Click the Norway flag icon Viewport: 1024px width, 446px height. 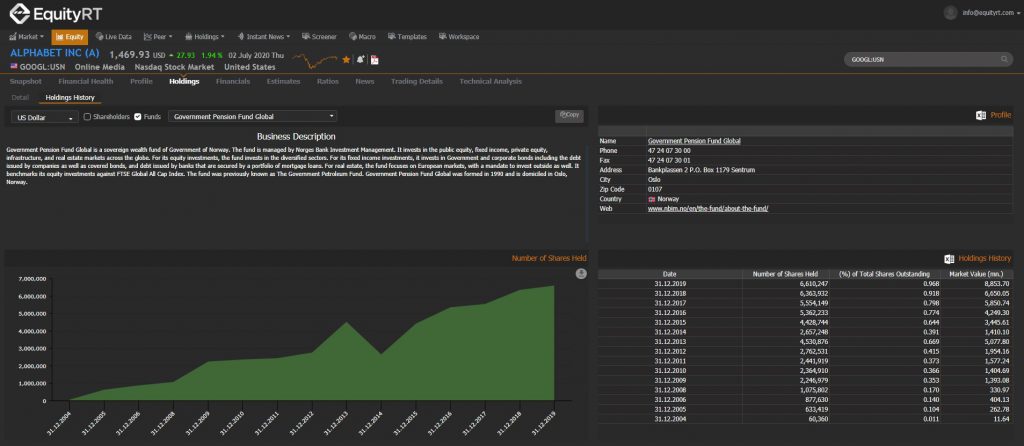(x=652, y=199)
